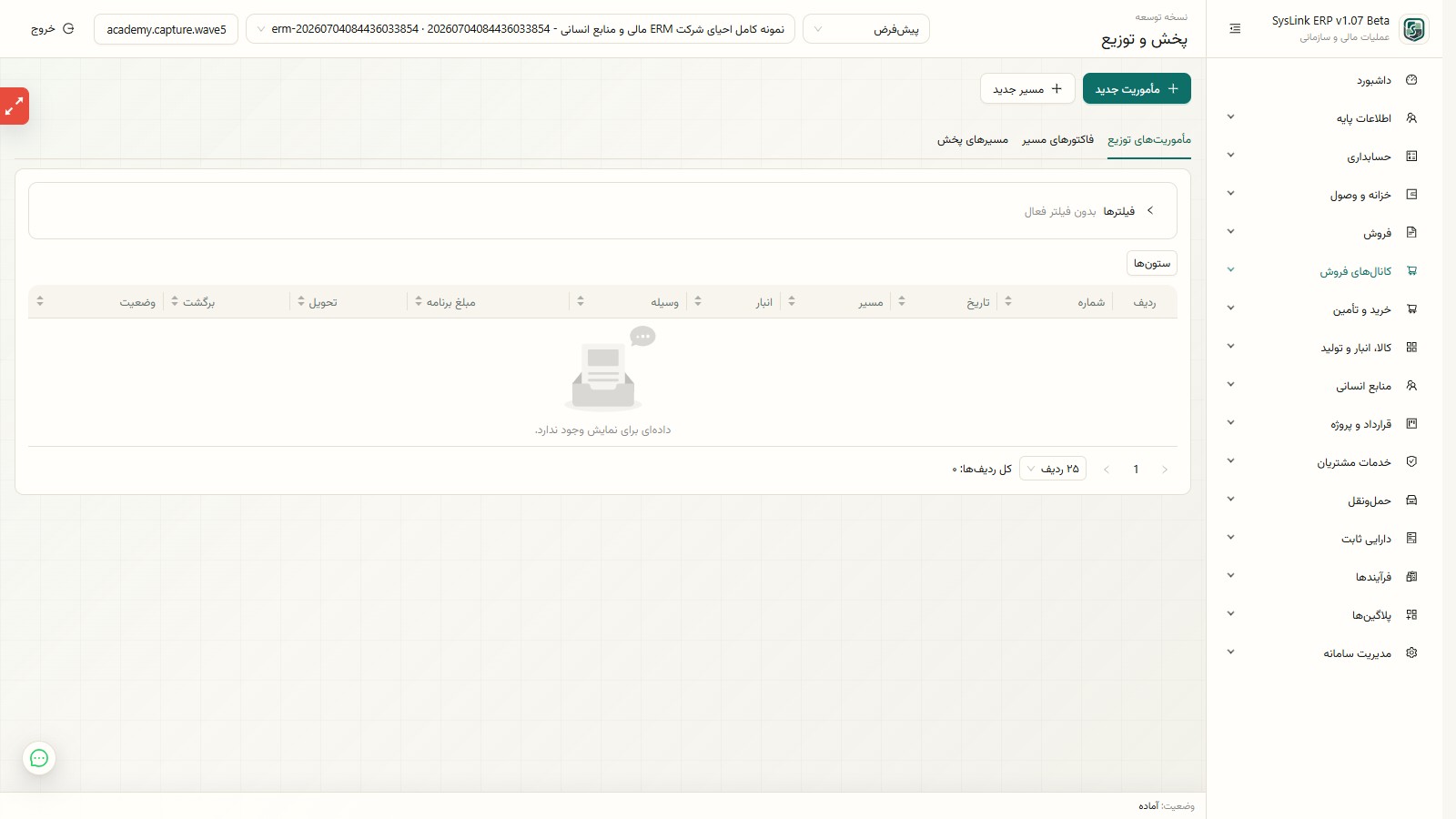The height and width of the screenshot is (819, 1456).
Task: Click the فروش document icon
Action: [1411, 233]
